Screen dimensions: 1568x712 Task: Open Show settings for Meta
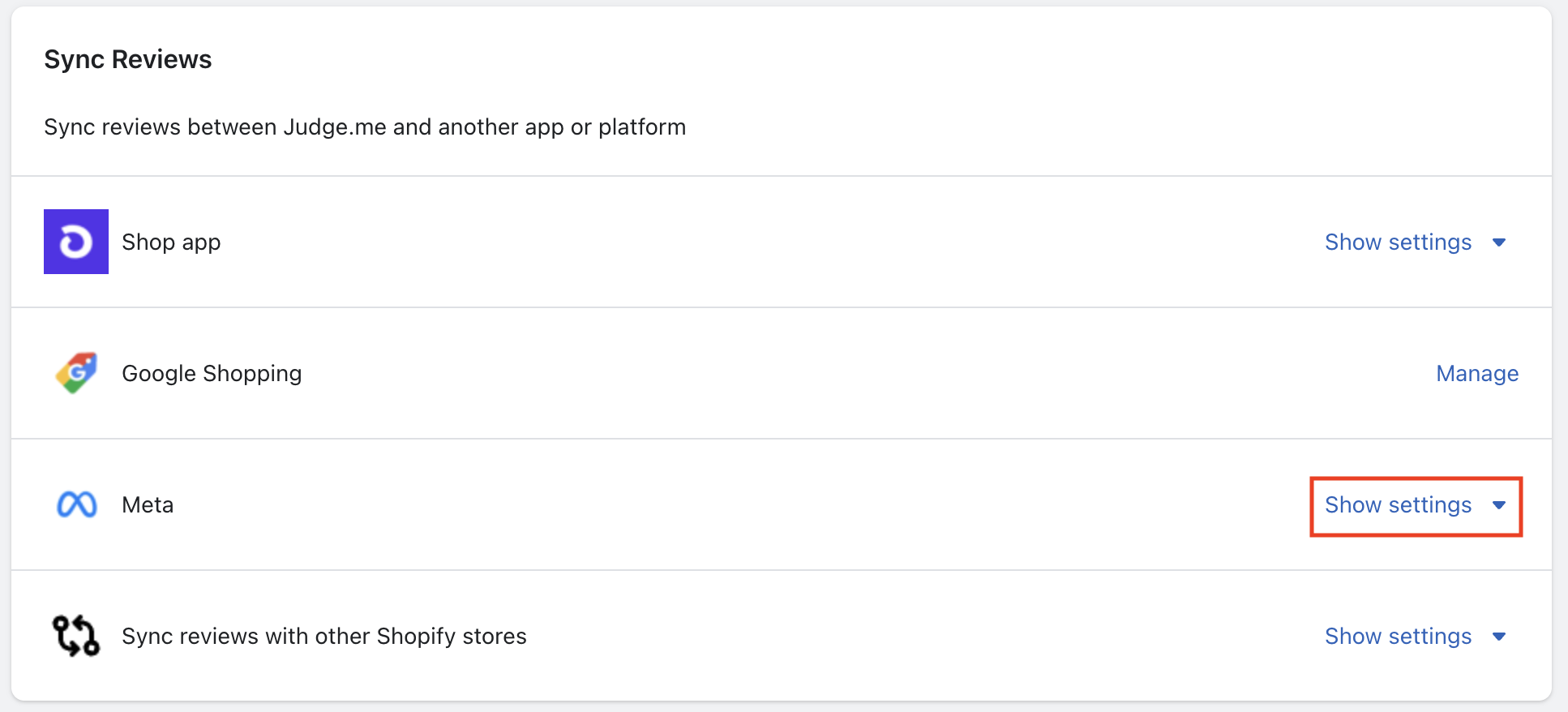[x=1398, y=505]
